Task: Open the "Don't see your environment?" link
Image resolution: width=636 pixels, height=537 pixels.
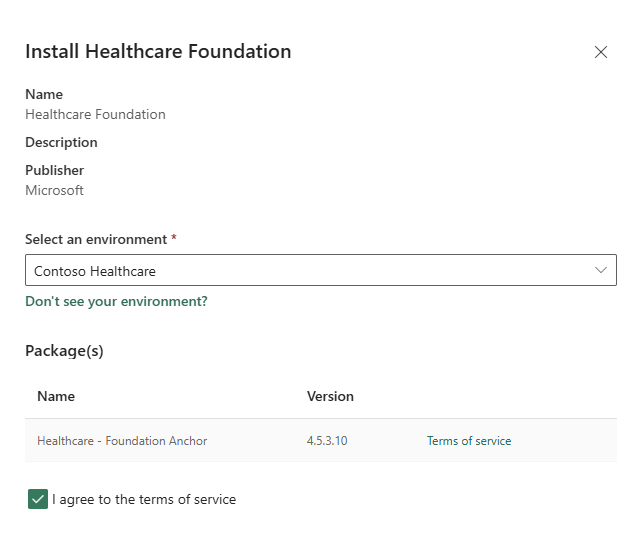Action: pos(116,301)
